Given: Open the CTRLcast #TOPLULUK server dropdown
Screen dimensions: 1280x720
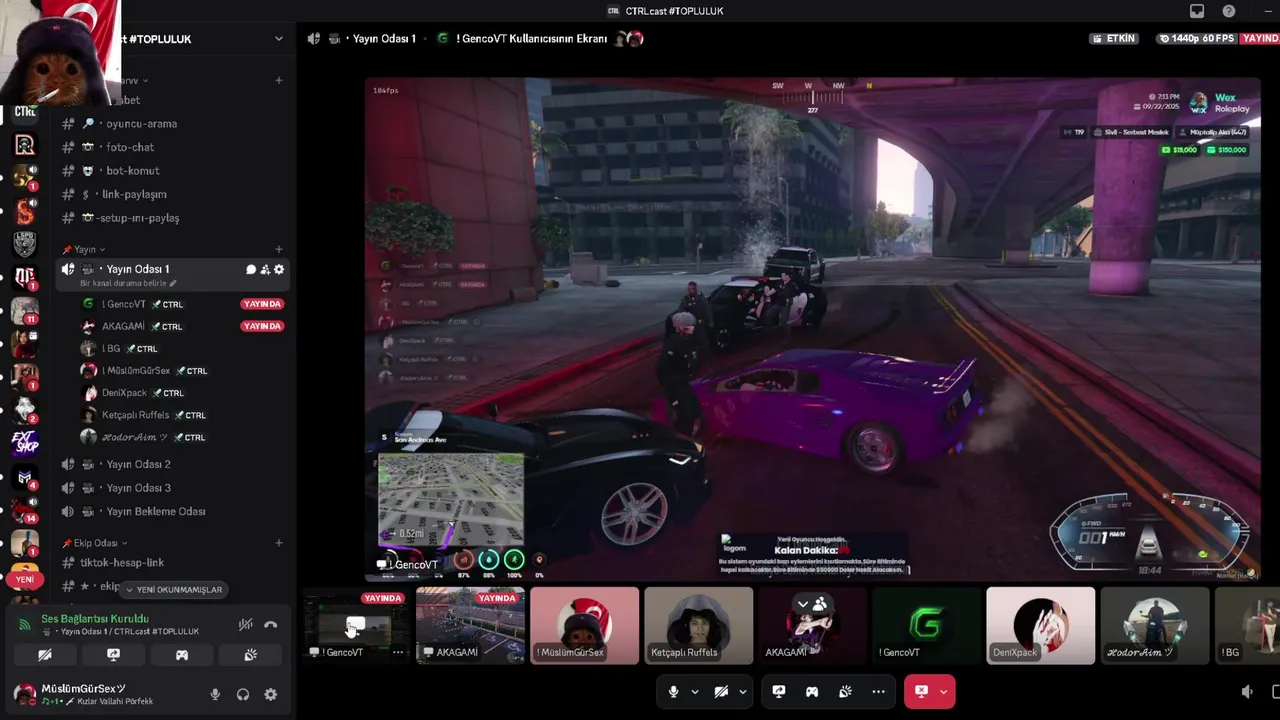Looking at the screenshot, I should [x=279, y=39].
